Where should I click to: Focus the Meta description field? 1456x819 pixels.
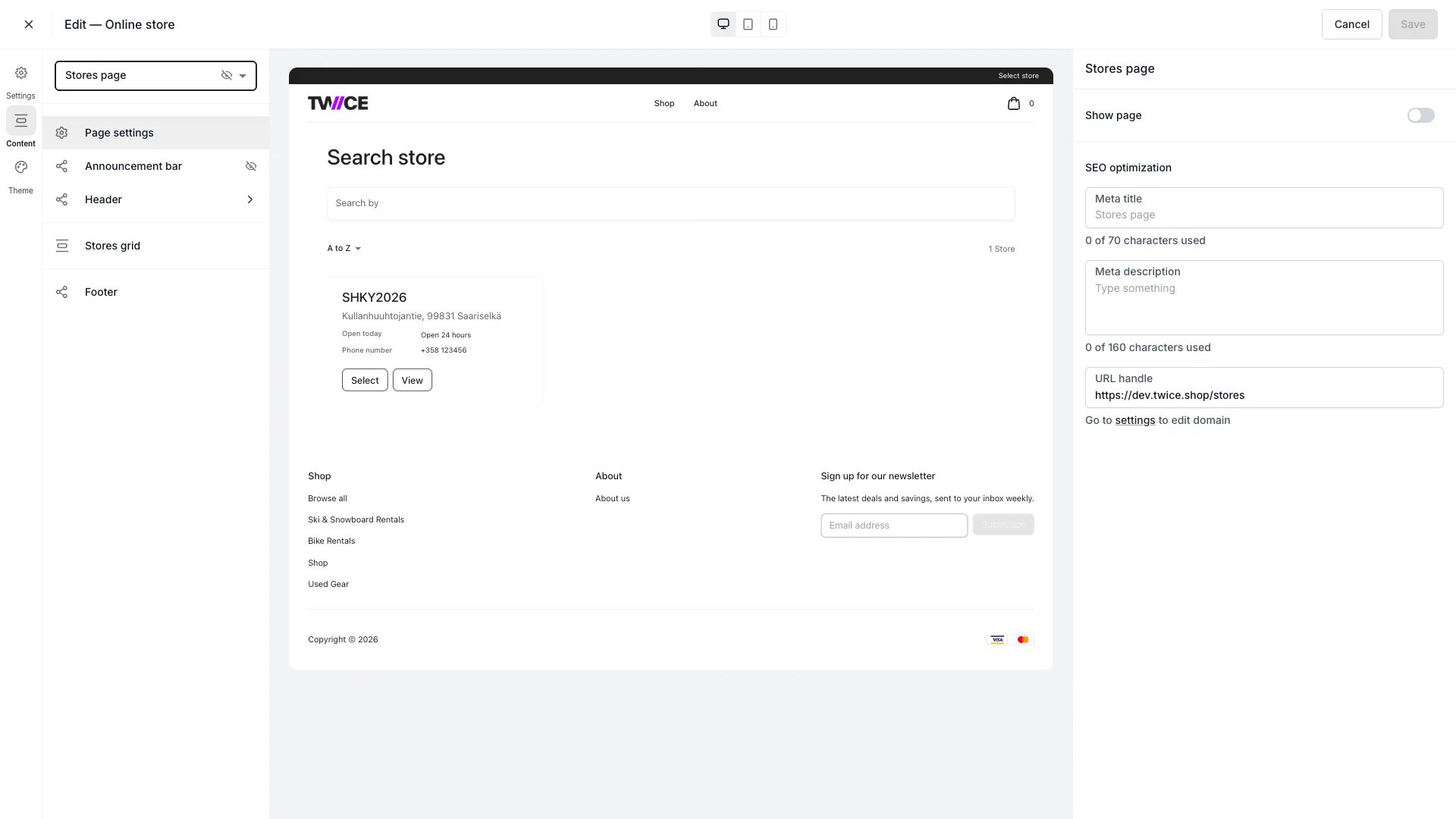coord(1263,297)
